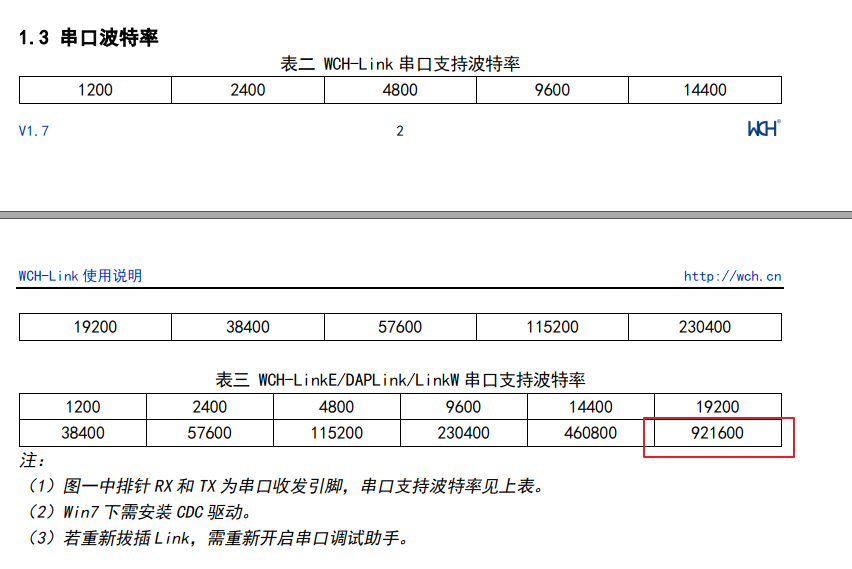852x569 pixels.
Task: Click note (1) about RX and TX pins
Action: [x=283, y=487]
